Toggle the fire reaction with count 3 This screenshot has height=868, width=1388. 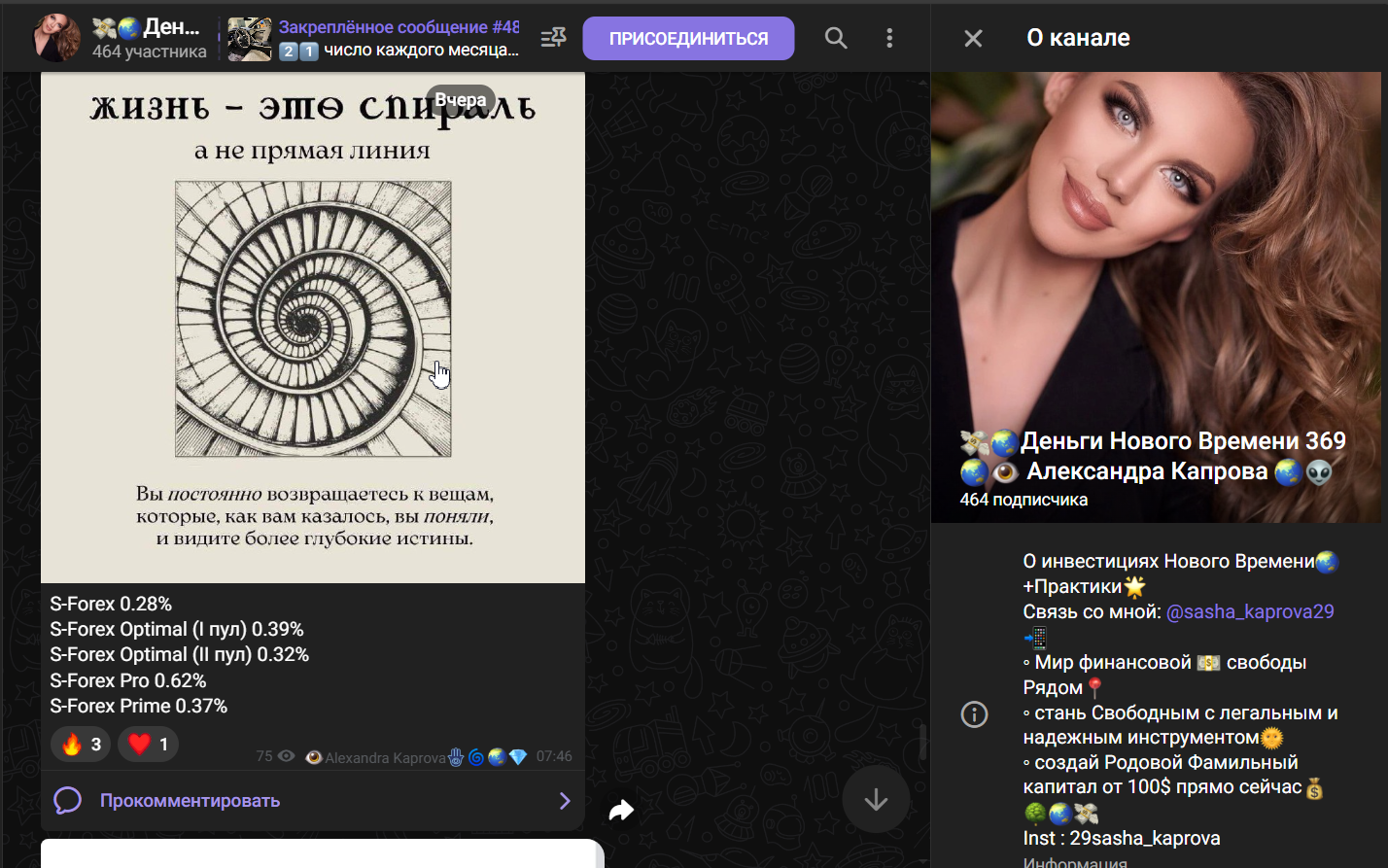pos(81,745)
